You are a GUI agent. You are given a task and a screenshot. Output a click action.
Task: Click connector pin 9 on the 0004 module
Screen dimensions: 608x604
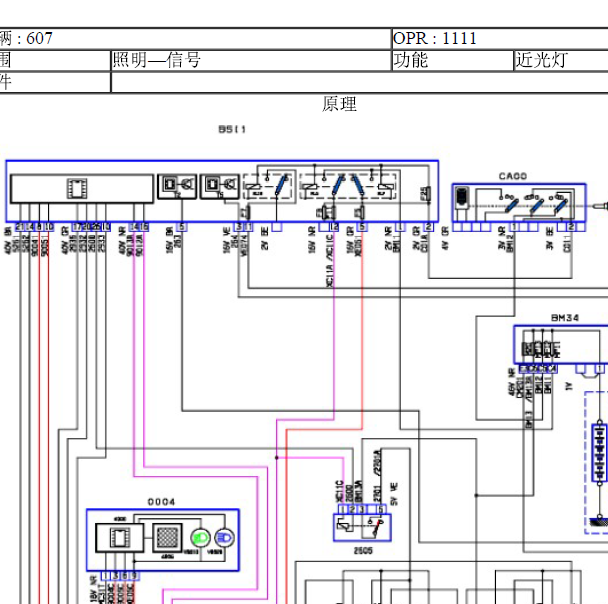(134, 576)
